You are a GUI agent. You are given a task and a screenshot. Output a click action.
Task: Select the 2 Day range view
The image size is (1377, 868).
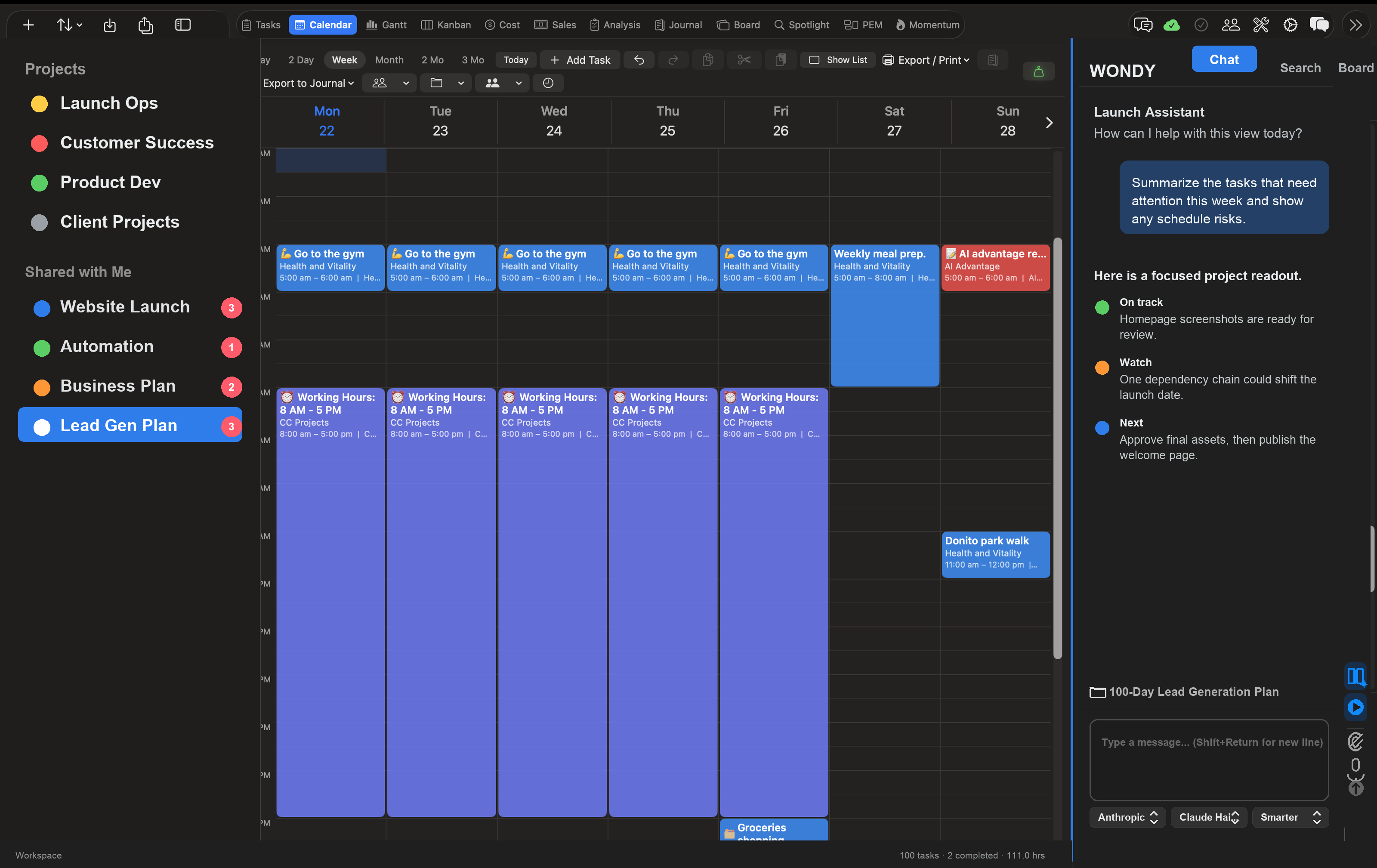point(301,59)
